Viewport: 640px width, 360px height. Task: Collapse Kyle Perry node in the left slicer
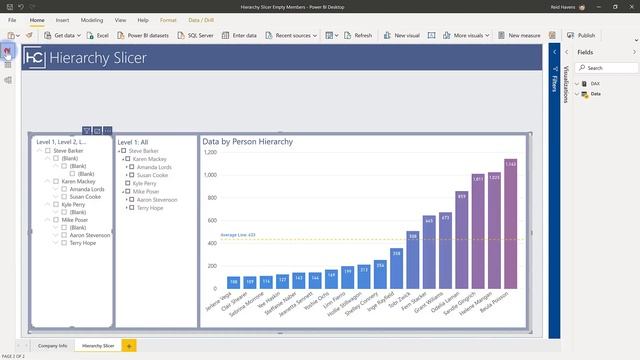click(x=47, y=204)
